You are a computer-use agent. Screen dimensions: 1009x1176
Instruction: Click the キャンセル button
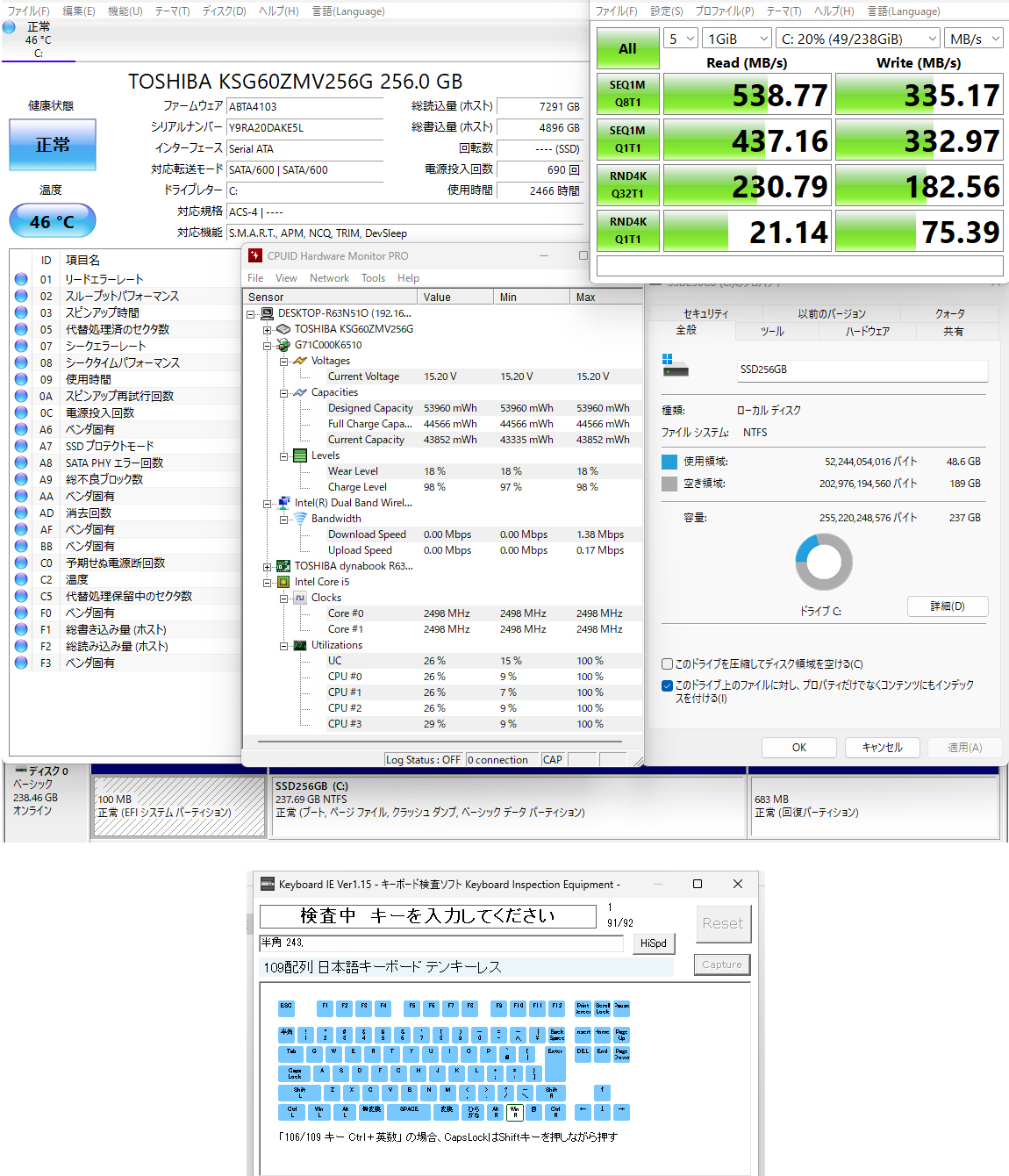(882, 748)
